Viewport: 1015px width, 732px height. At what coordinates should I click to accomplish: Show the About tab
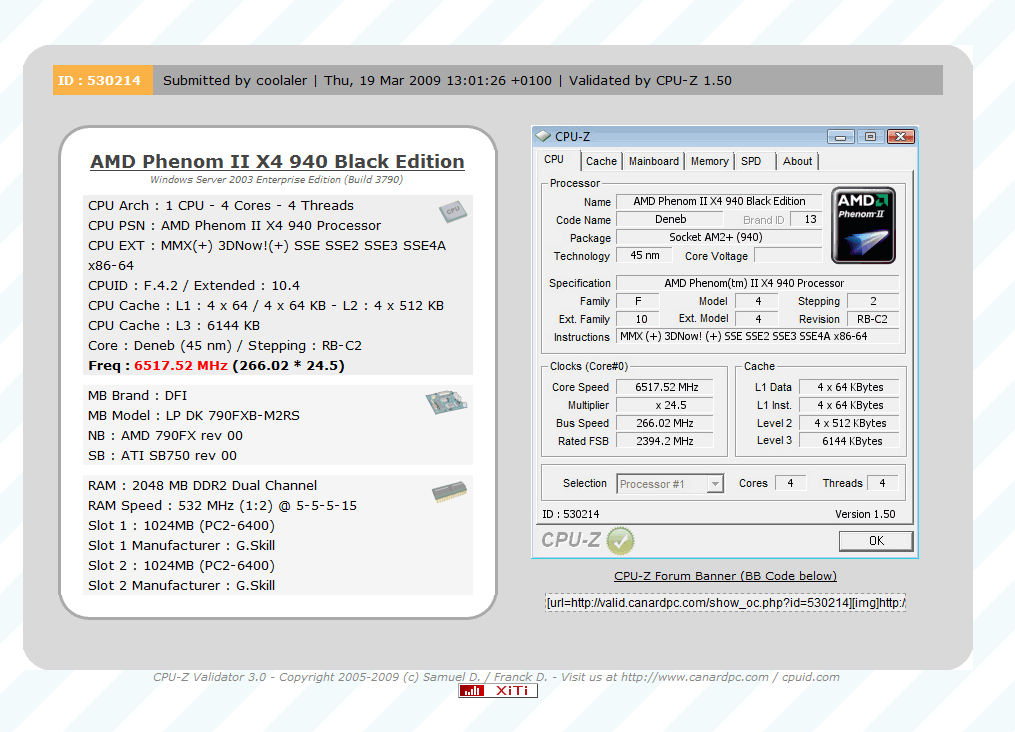click(x=797, y=161)
